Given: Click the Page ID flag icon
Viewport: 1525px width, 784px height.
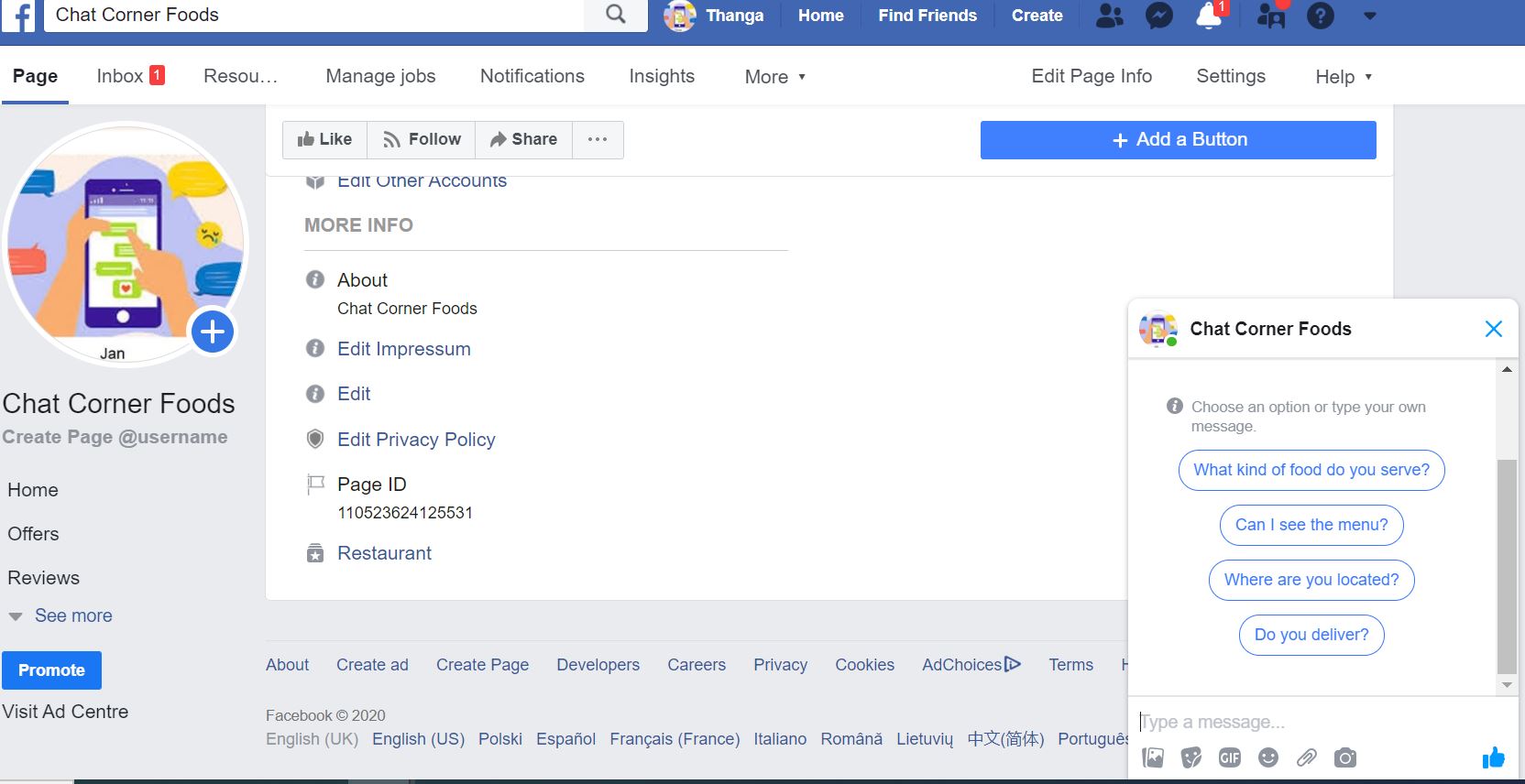Looking at the screenshot, I should (315, 484).
